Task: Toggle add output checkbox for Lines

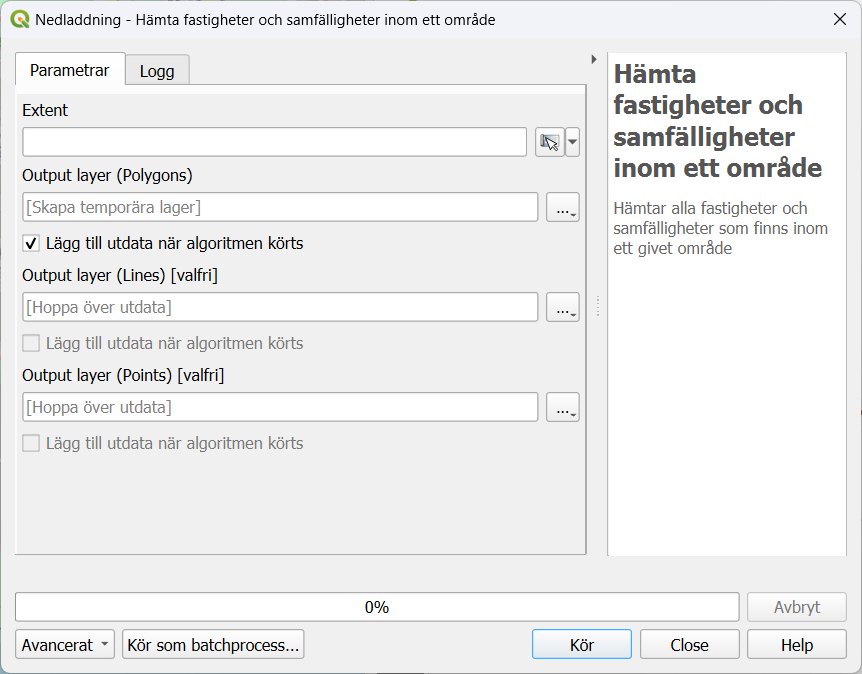Action: (31, 343)
